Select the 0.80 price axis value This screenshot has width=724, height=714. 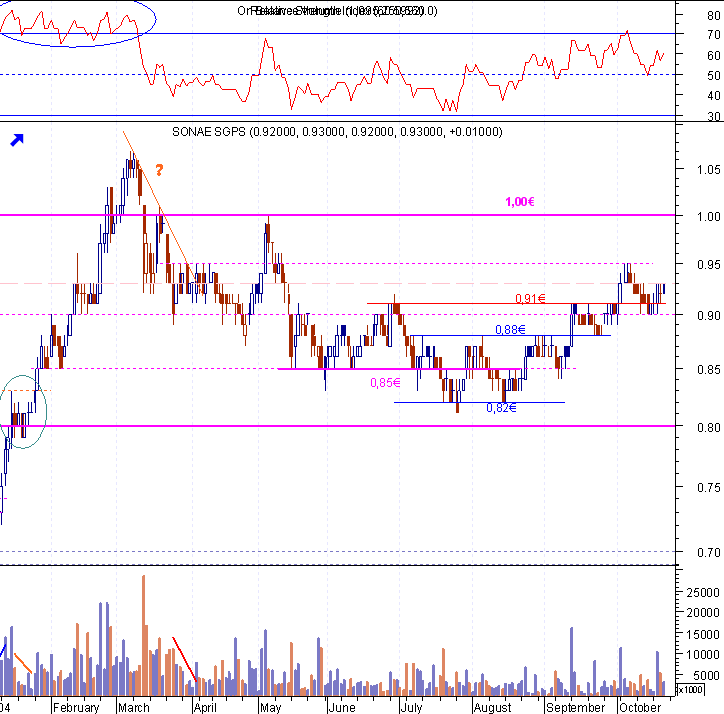click(x=709, y=427)
